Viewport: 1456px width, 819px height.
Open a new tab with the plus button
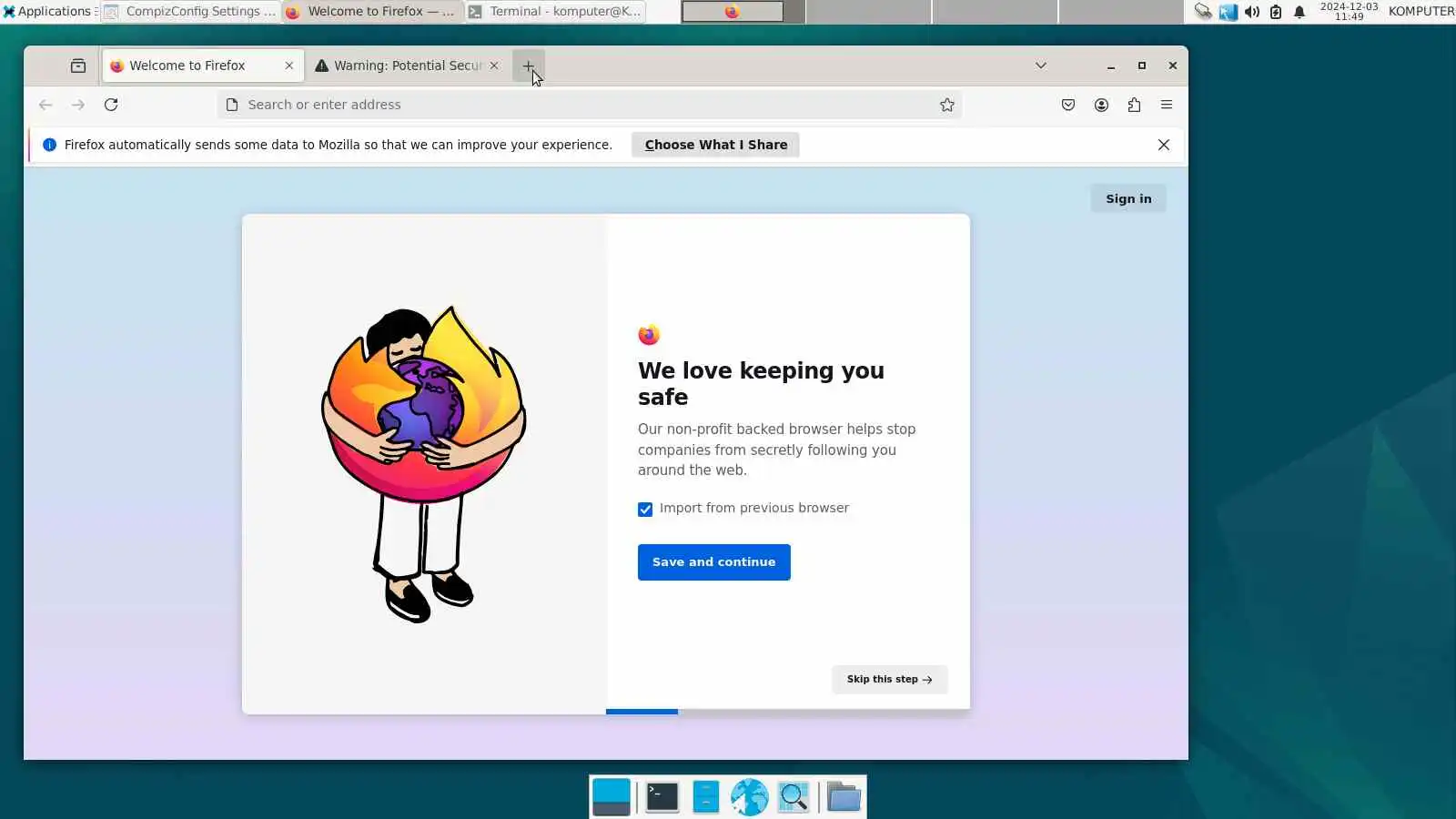click(x=529, y=66)
